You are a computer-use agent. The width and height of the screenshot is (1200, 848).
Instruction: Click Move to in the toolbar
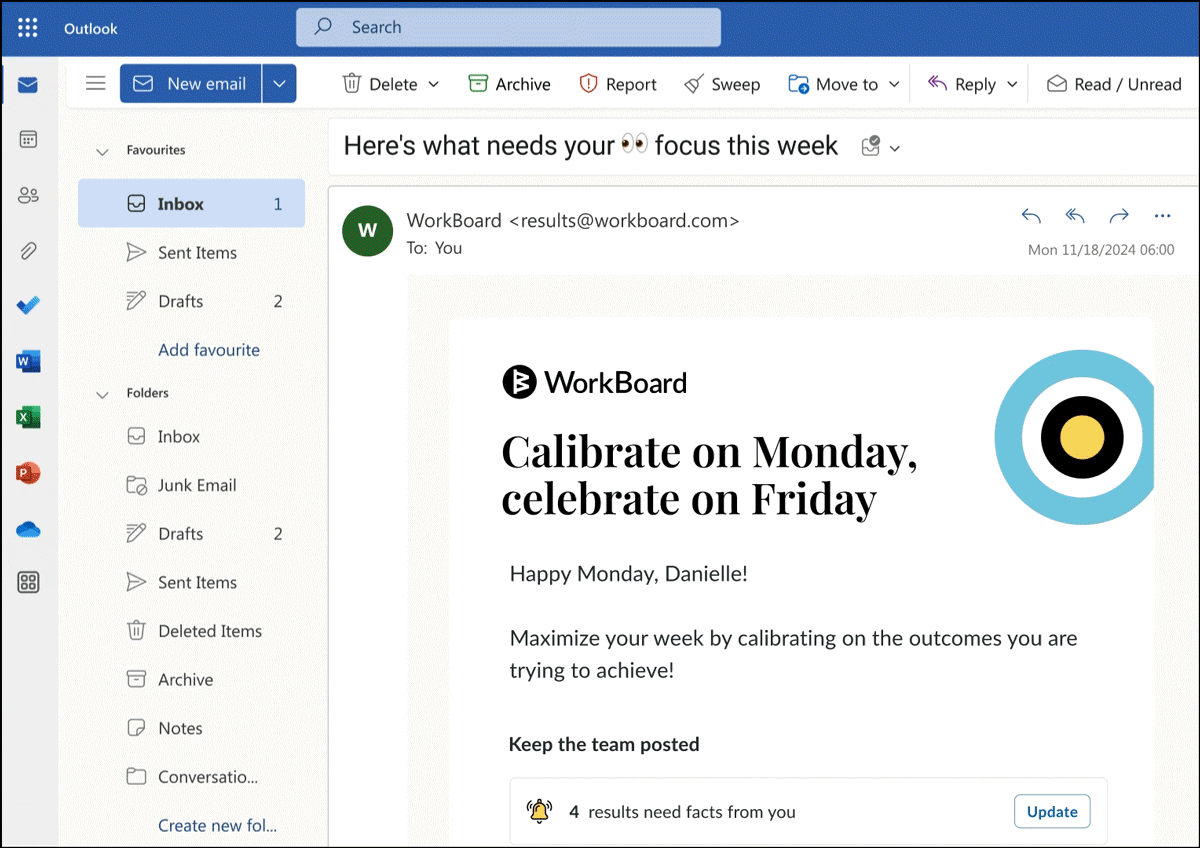(833, 84)
